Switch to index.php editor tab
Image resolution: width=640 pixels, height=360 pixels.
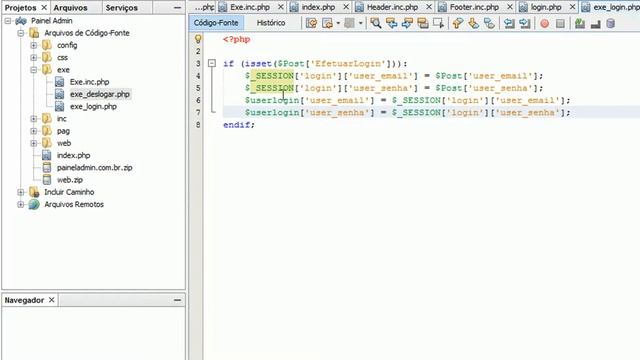click(x=318, y=7)
